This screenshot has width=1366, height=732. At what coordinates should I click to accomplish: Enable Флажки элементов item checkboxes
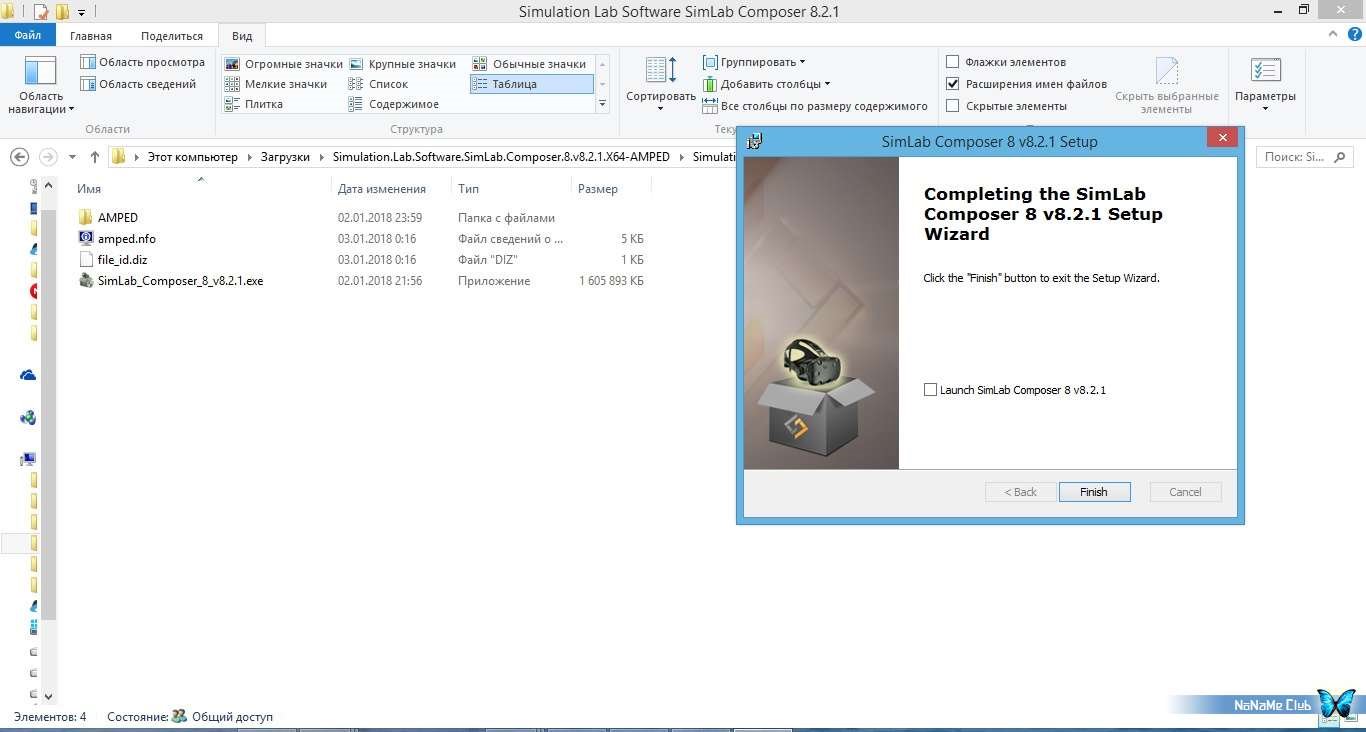pos(953,62)
